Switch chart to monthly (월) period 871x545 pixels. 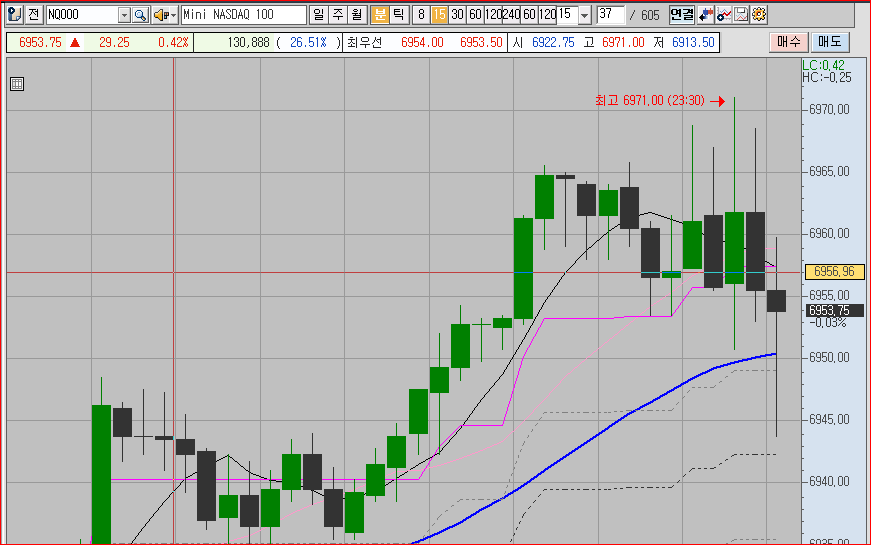[356, 14]
